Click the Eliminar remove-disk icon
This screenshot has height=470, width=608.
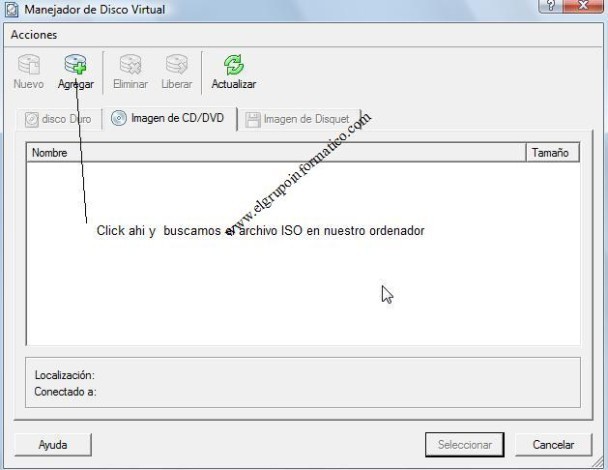[130, 64]
